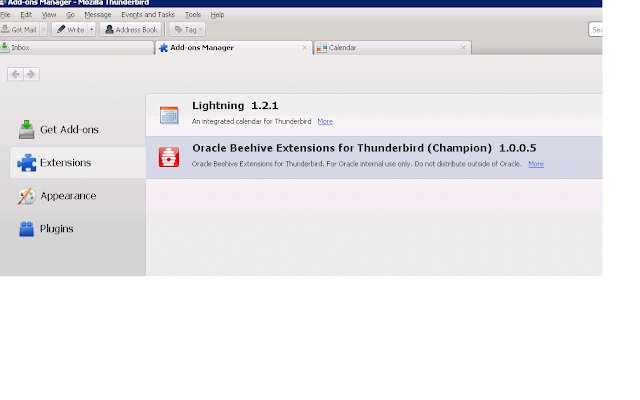Image resolution: width=640 pixels, height=400 pixels.
Task: Close the Add-ons Manager tab
Action: (304, 47)
